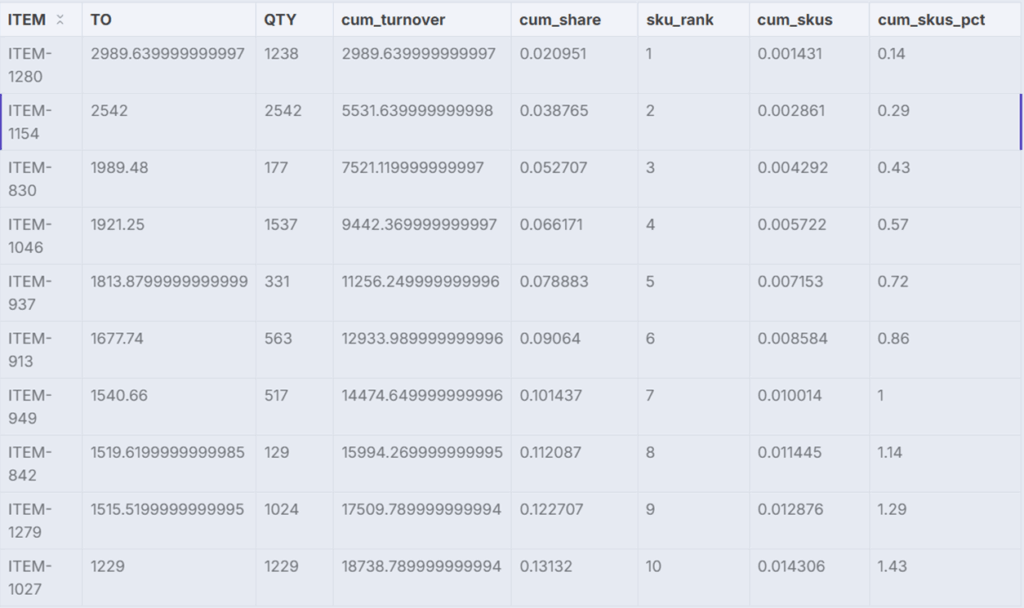The image size is (1024, 608).
Task: Click the cum_share value 0.112087
Action: point(548,453)
